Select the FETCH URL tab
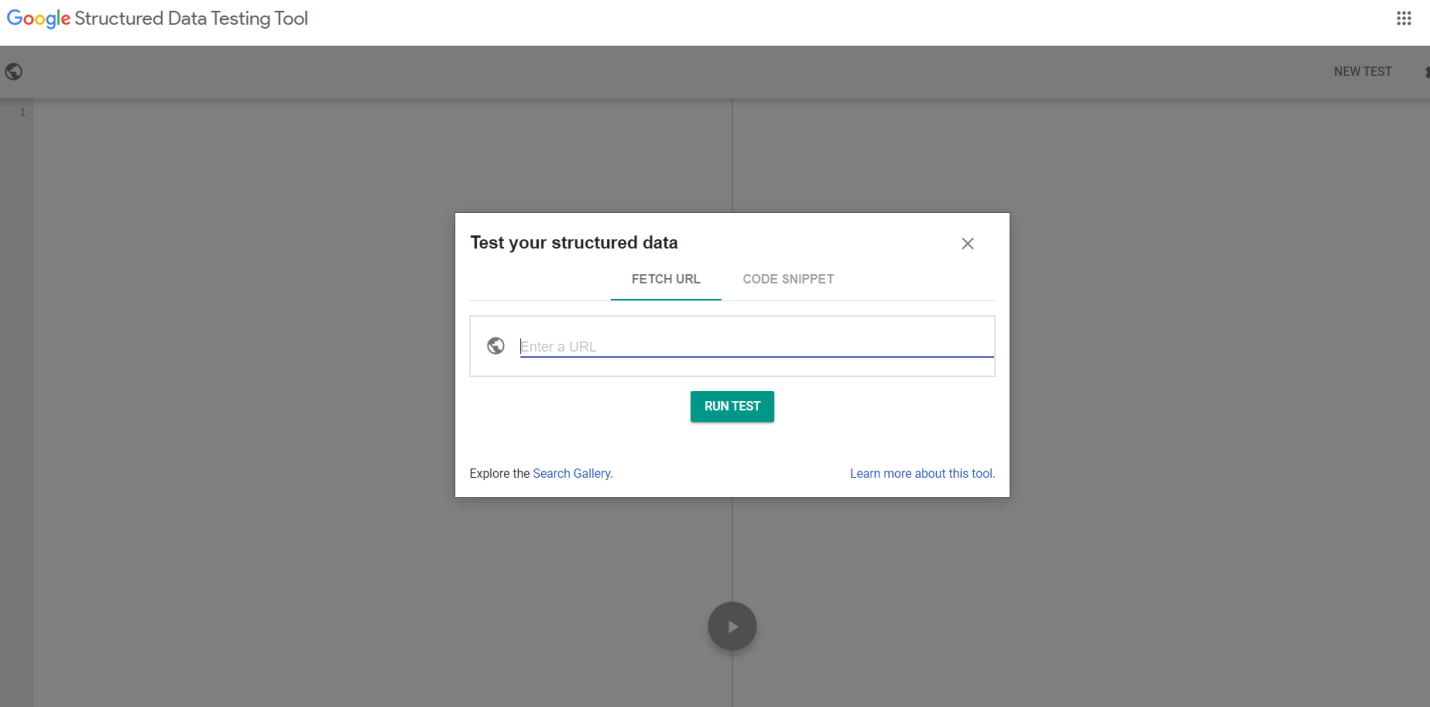The image size is (1430, 707). pos(665,279)
